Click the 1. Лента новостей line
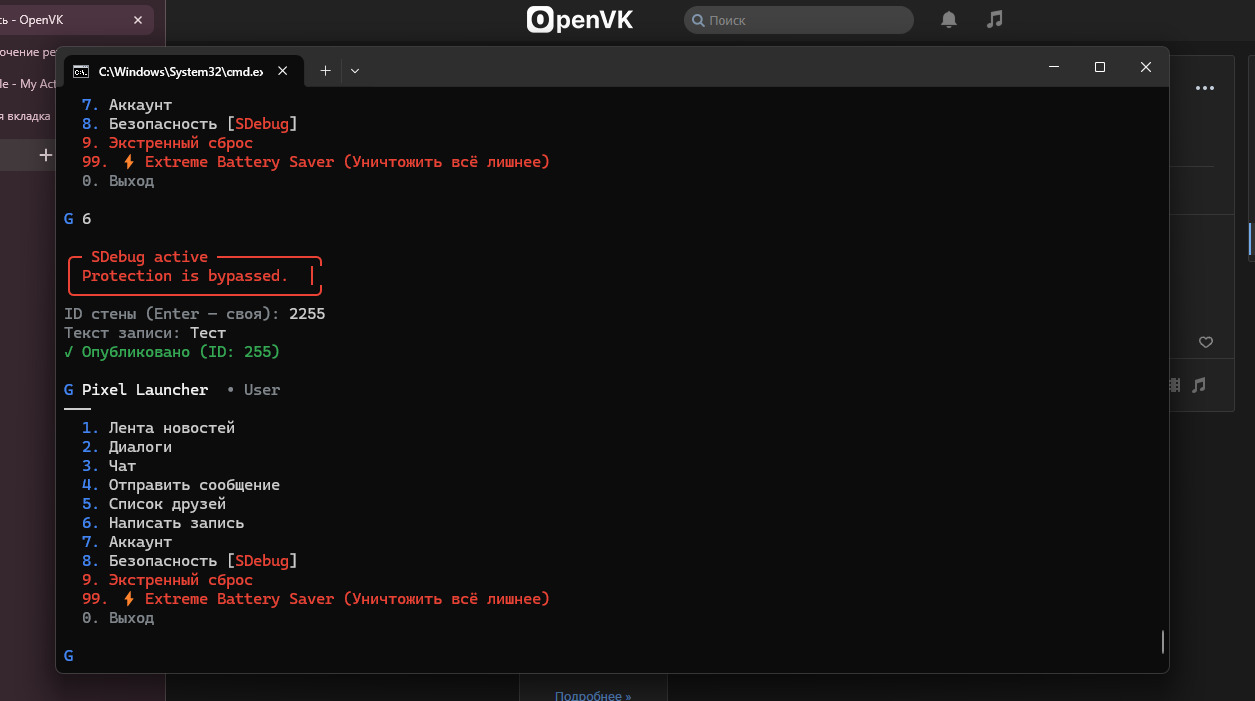 tap(158, 428)
